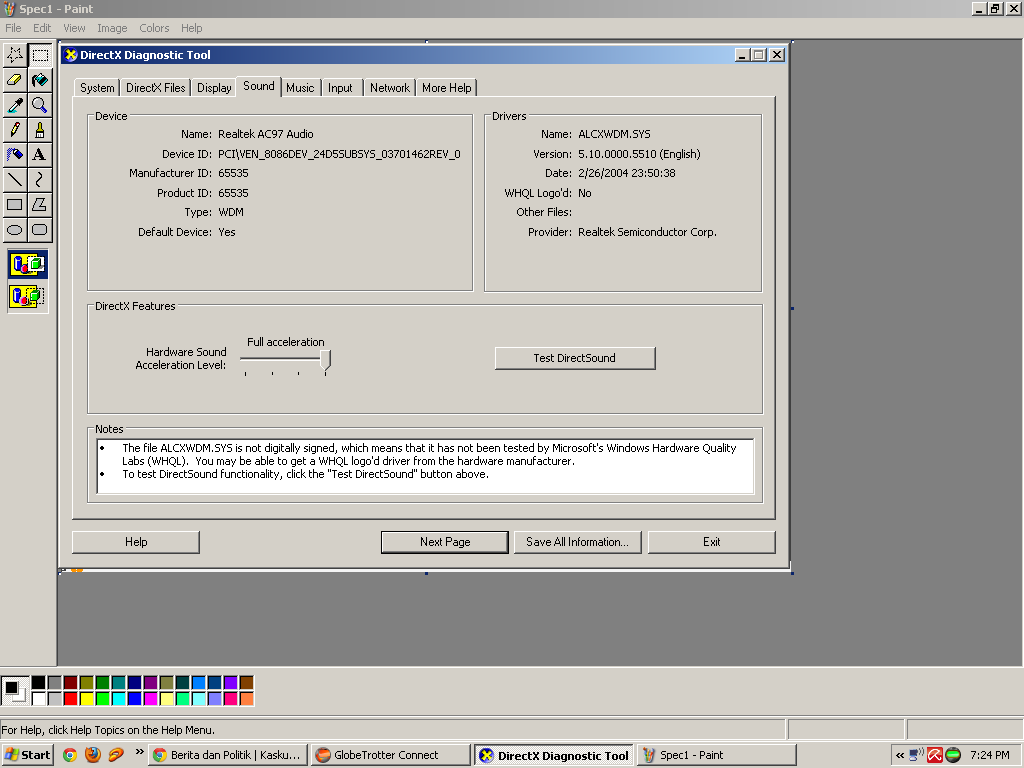Click the taskbar clock showing 7:24 PM
Screen dimensions: 1024x768
989,755
